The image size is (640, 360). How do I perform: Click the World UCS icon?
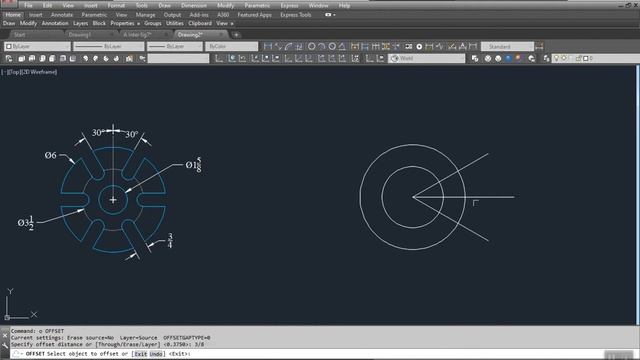pos(232,58)
